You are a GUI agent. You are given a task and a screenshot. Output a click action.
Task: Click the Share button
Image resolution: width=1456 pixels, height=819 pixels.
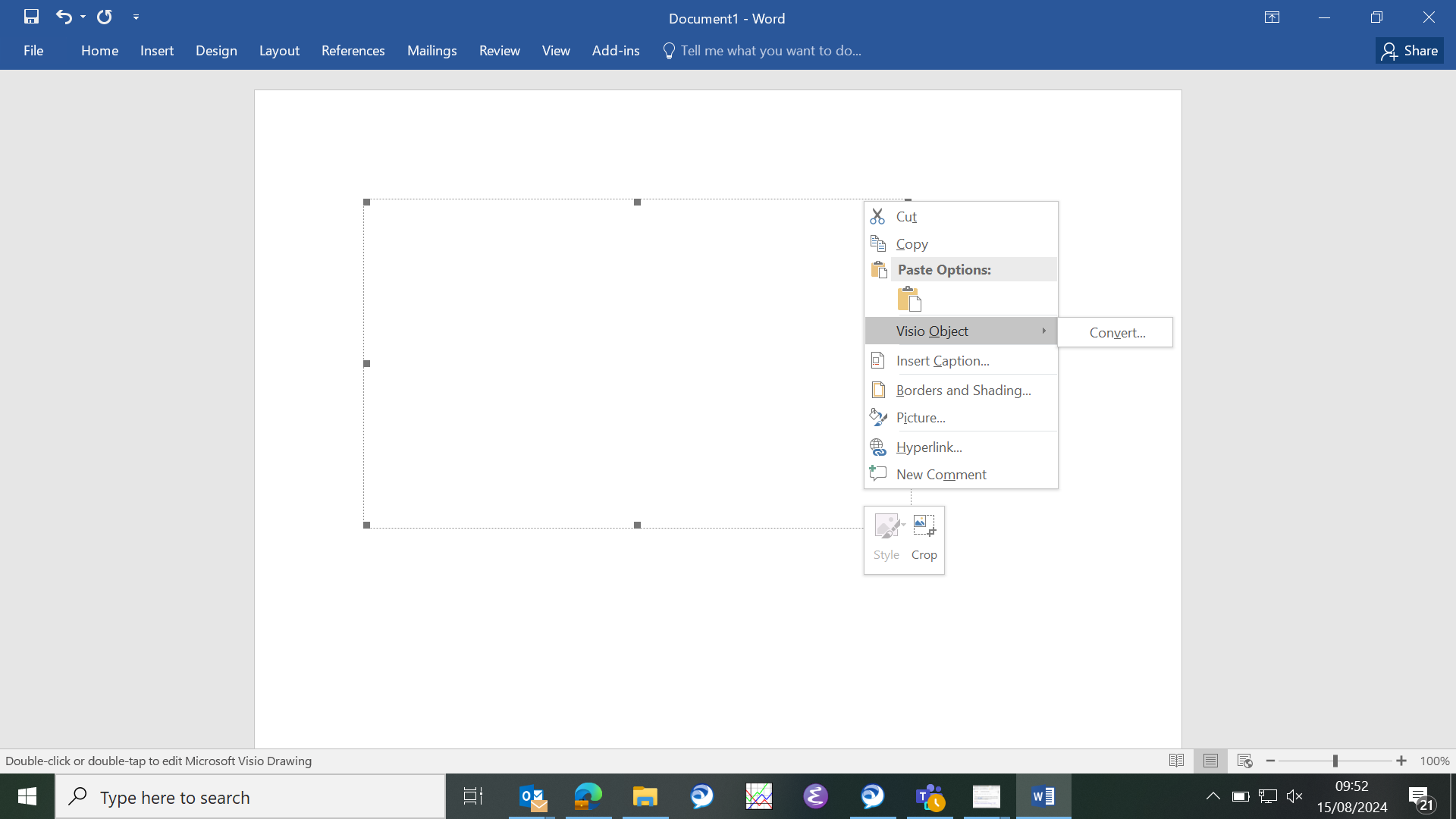[1409, 51]
